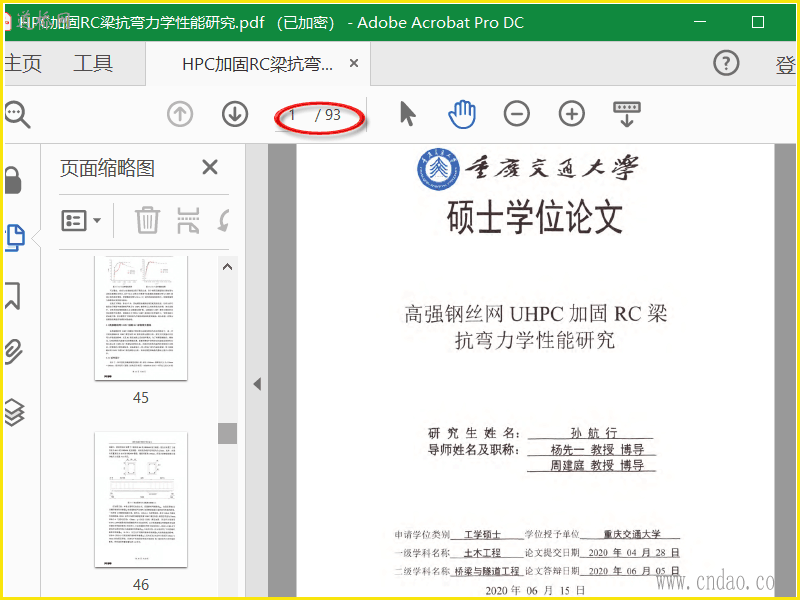The image size is (800, 600).
Task: Click the thumbnail scrollbar up arrow
Action: [228, 267]
